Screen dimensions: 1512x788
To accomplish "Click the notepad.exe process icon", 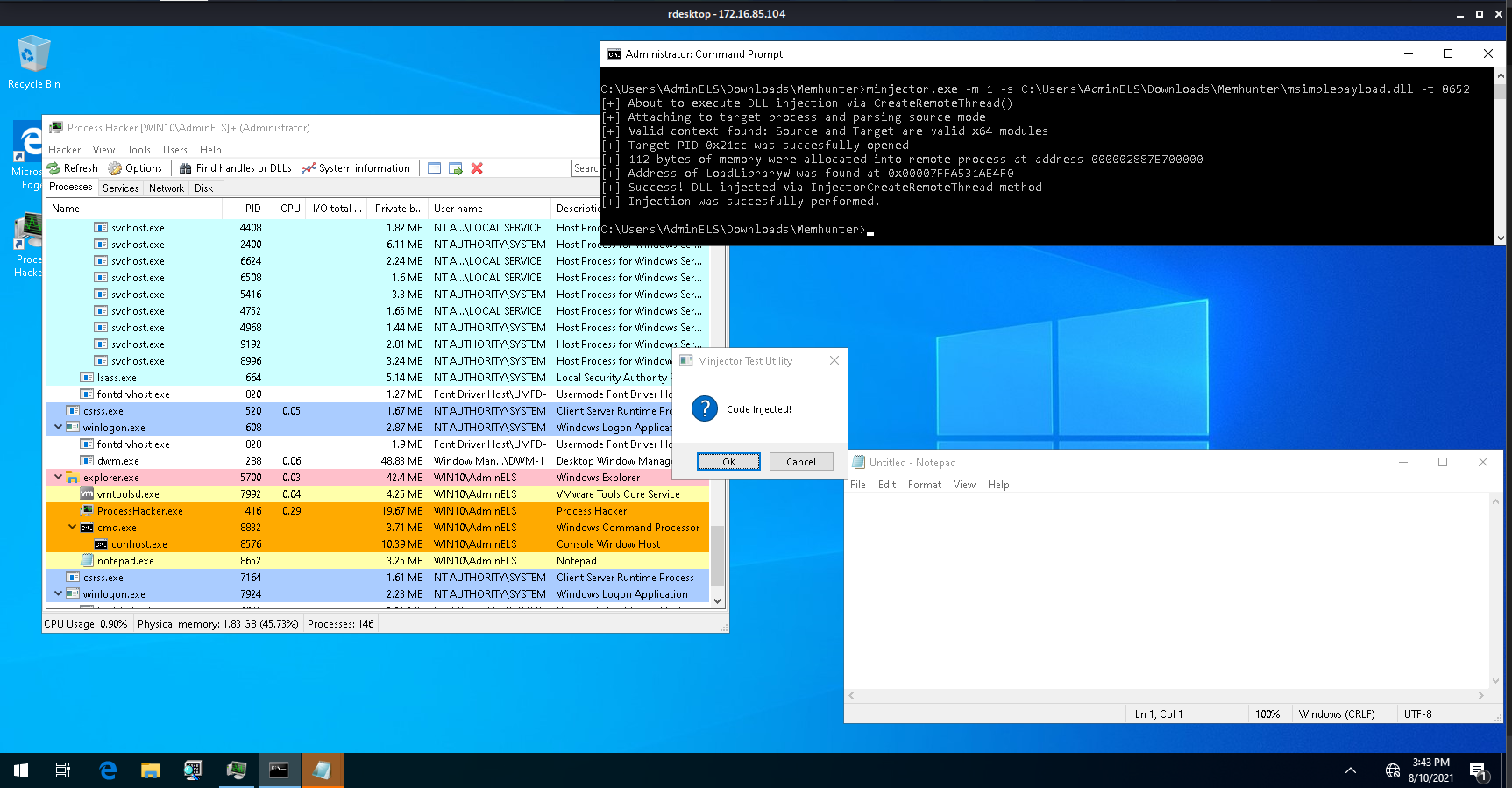I will [87, 561].
